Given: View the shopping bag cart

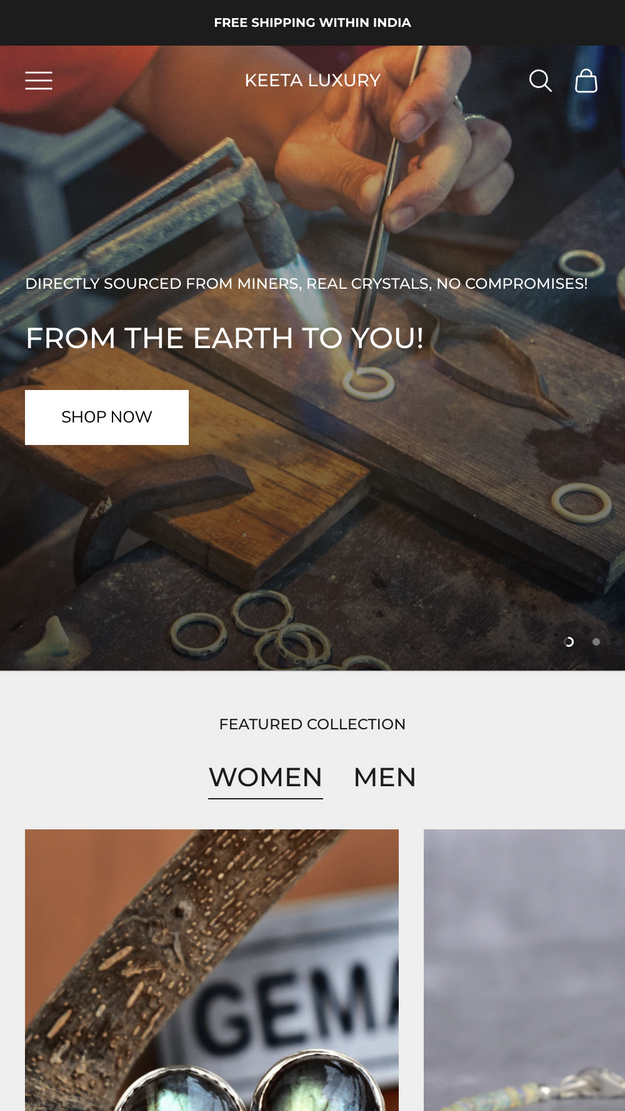Looking at the screenshot, I should [x=586, y=81].
